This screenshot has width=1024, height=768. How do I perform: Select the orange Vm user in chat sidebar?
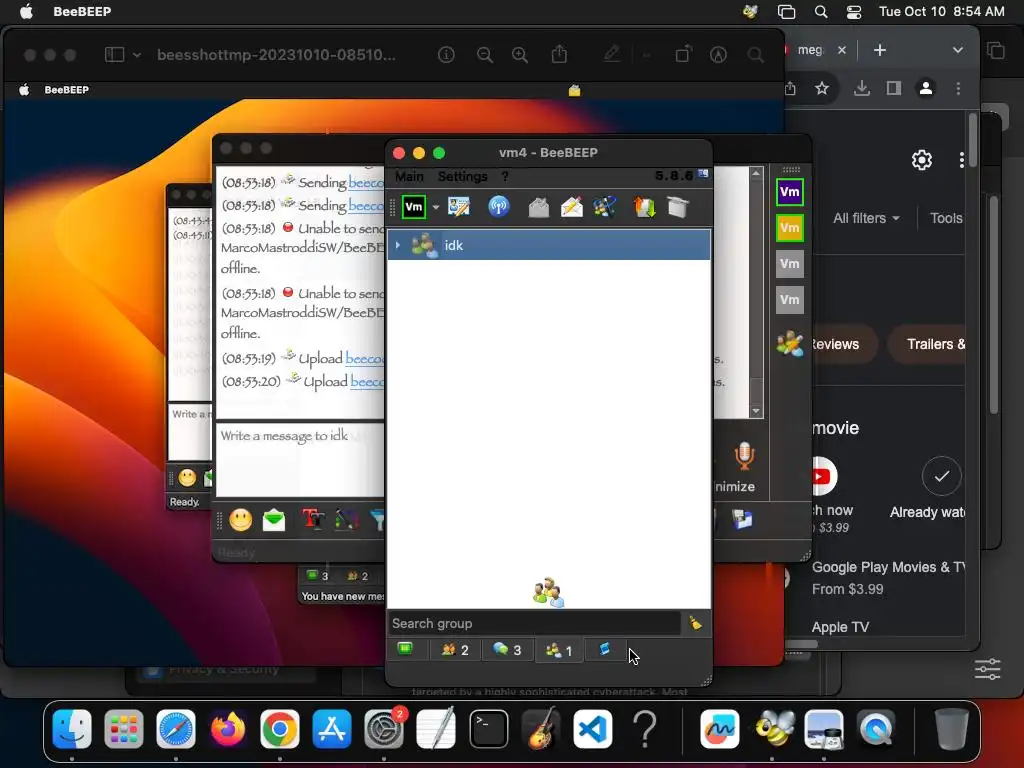[790, 228]
